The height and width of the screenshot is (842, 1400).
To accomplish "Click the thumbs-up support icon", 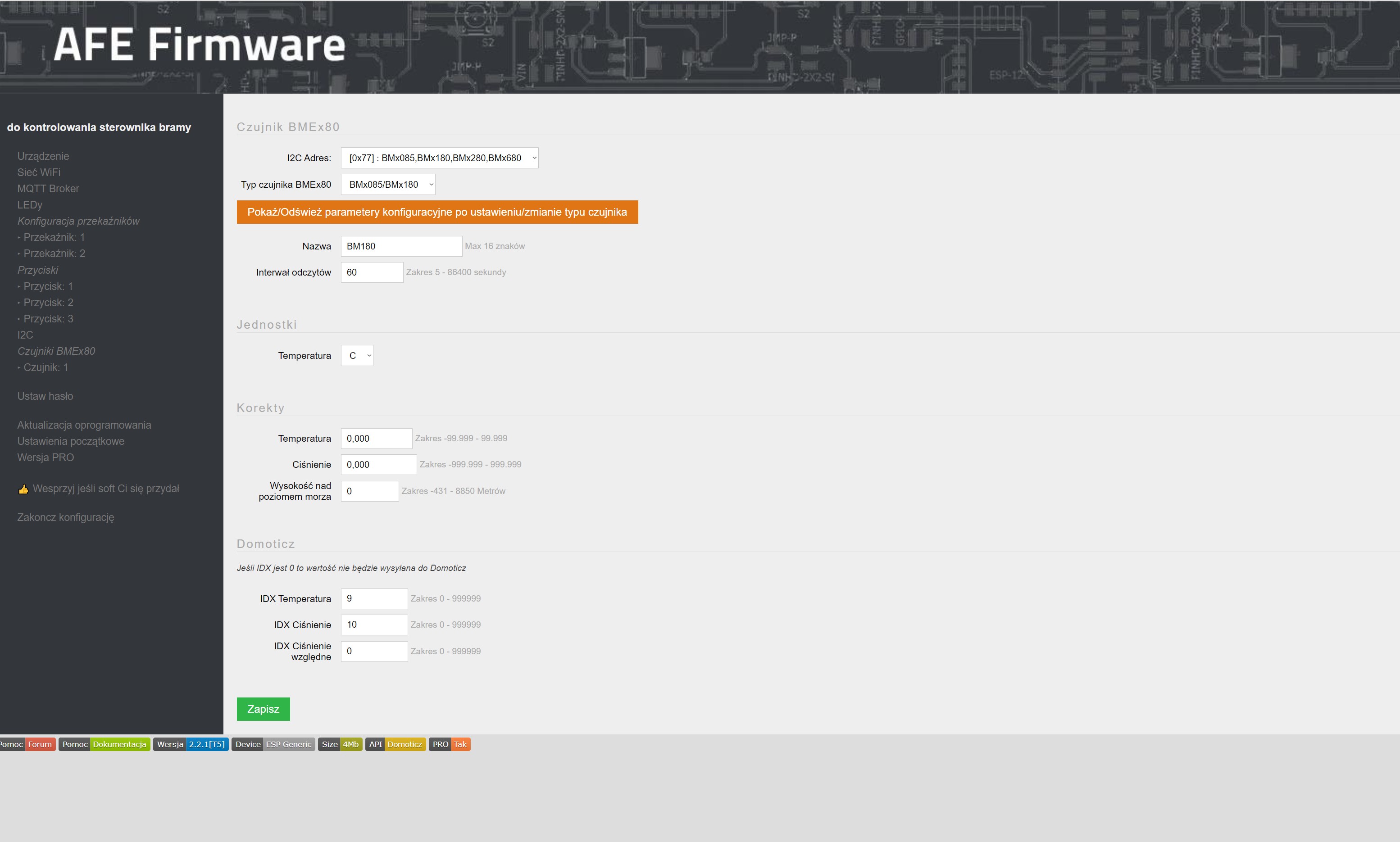I will coord(23,489).
